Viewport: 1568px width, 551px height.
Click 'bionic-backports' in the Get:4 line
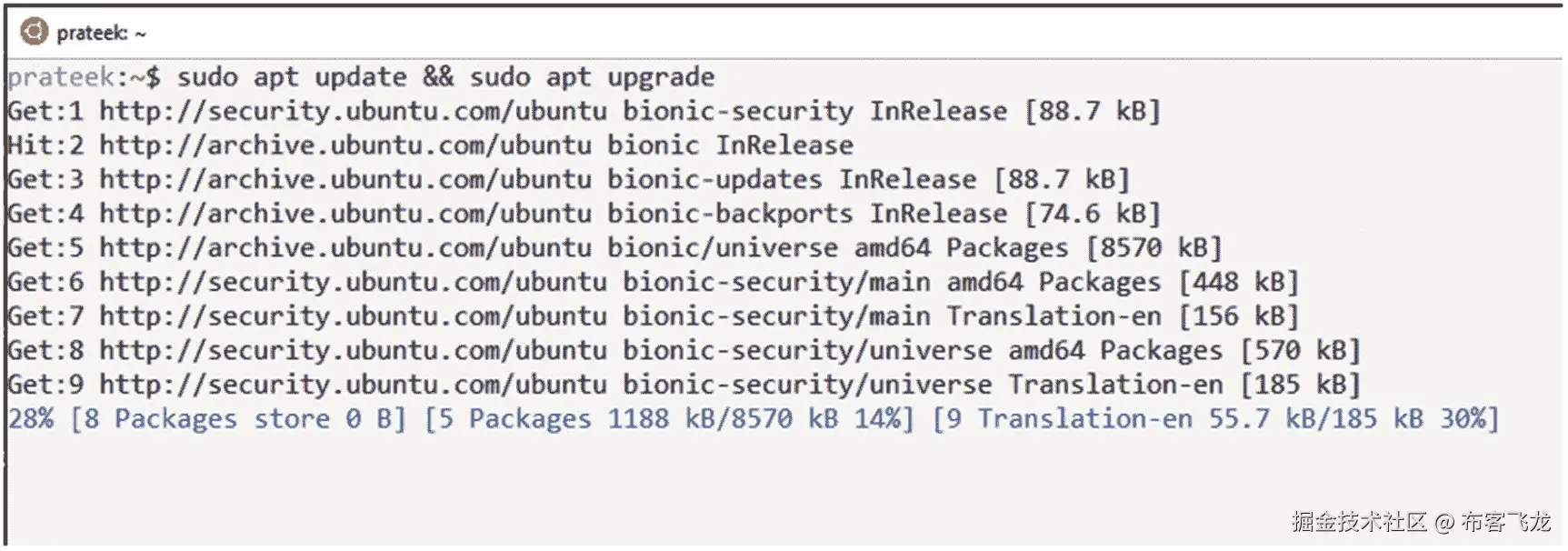click(x=730, y=214)
